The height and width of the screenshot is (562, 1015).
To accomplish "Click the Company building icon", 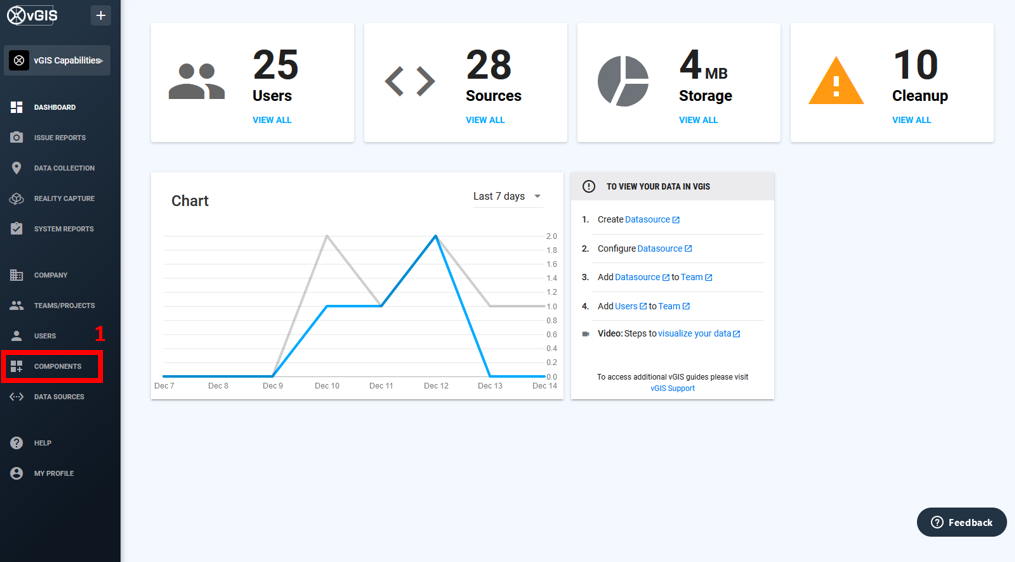I will [x=17, y=275].
